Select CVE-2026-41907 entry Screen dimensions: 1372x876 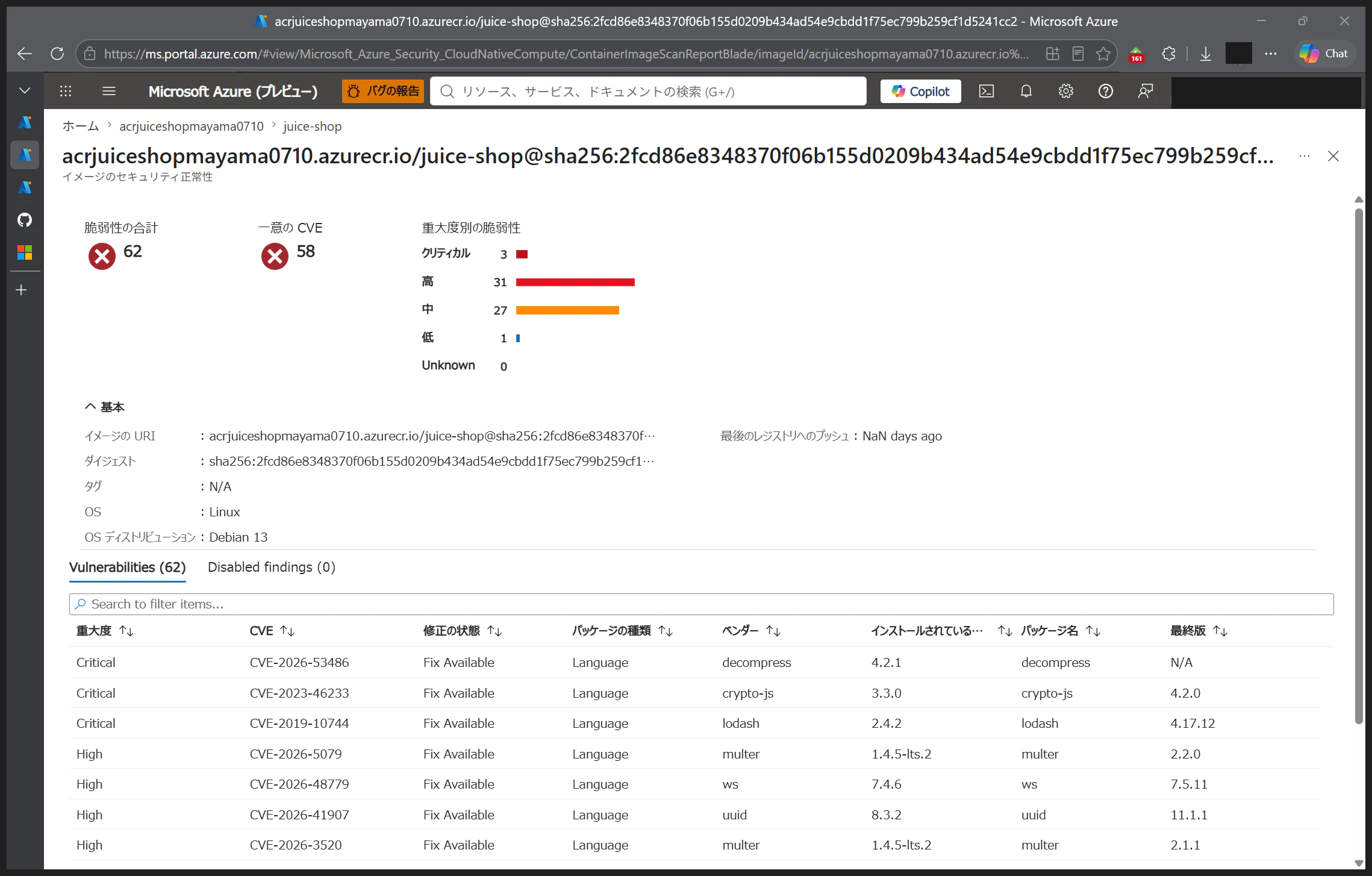coord(696,815)
